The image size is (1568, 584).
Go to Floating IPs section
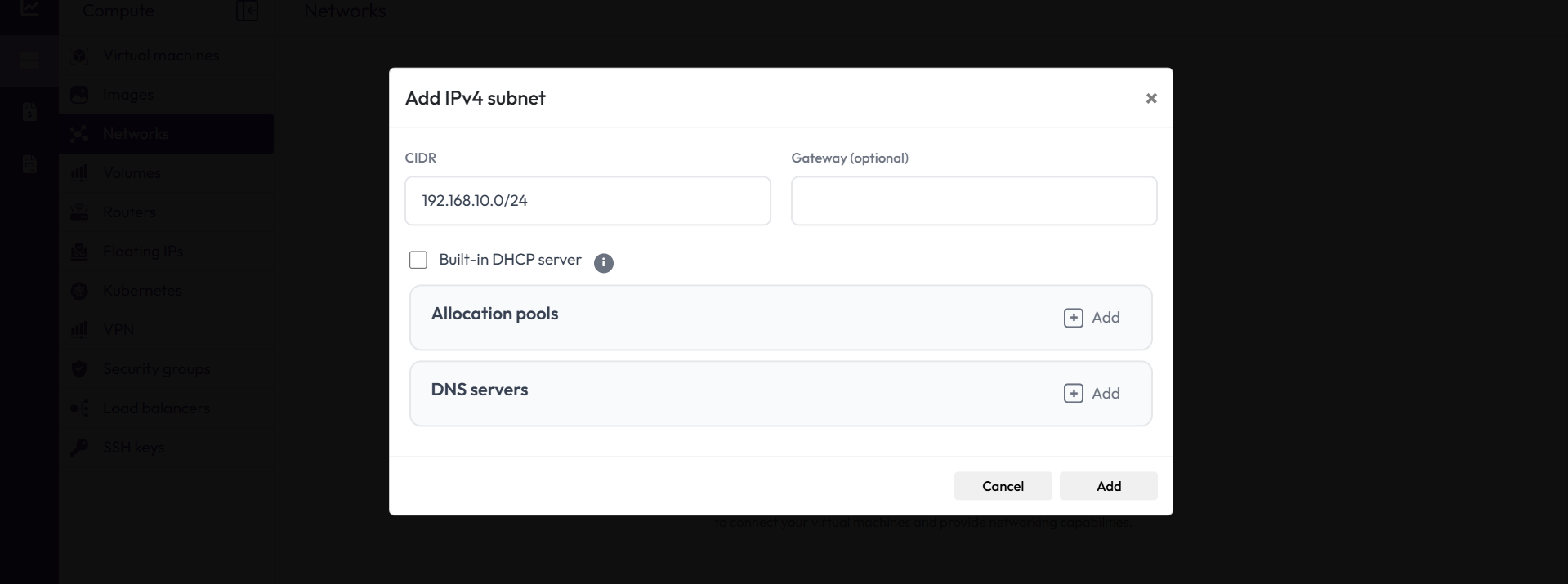[143, 252]
